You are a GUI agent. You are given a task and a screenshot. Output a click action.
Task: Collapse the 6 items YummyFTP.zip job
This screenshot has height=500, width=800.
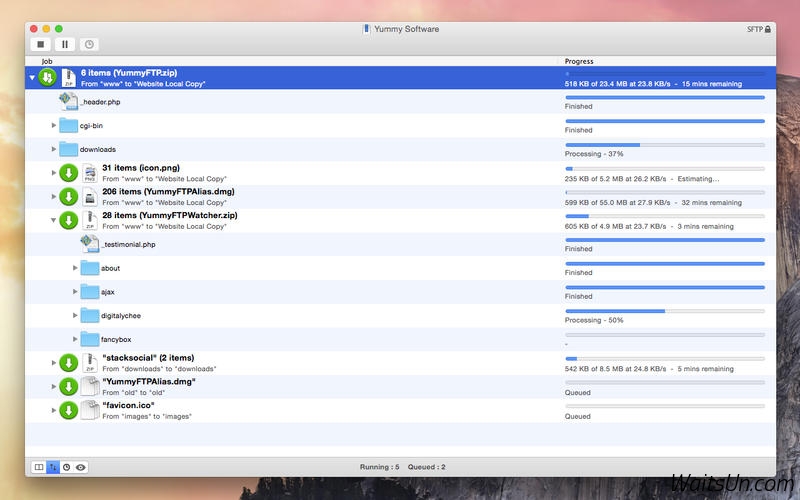click(32, 78)
